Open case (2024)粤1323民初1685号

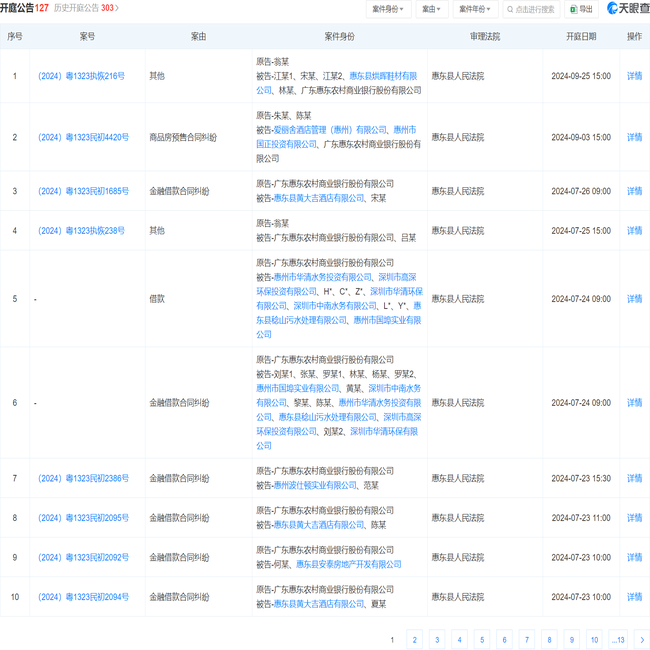[83, 191]
